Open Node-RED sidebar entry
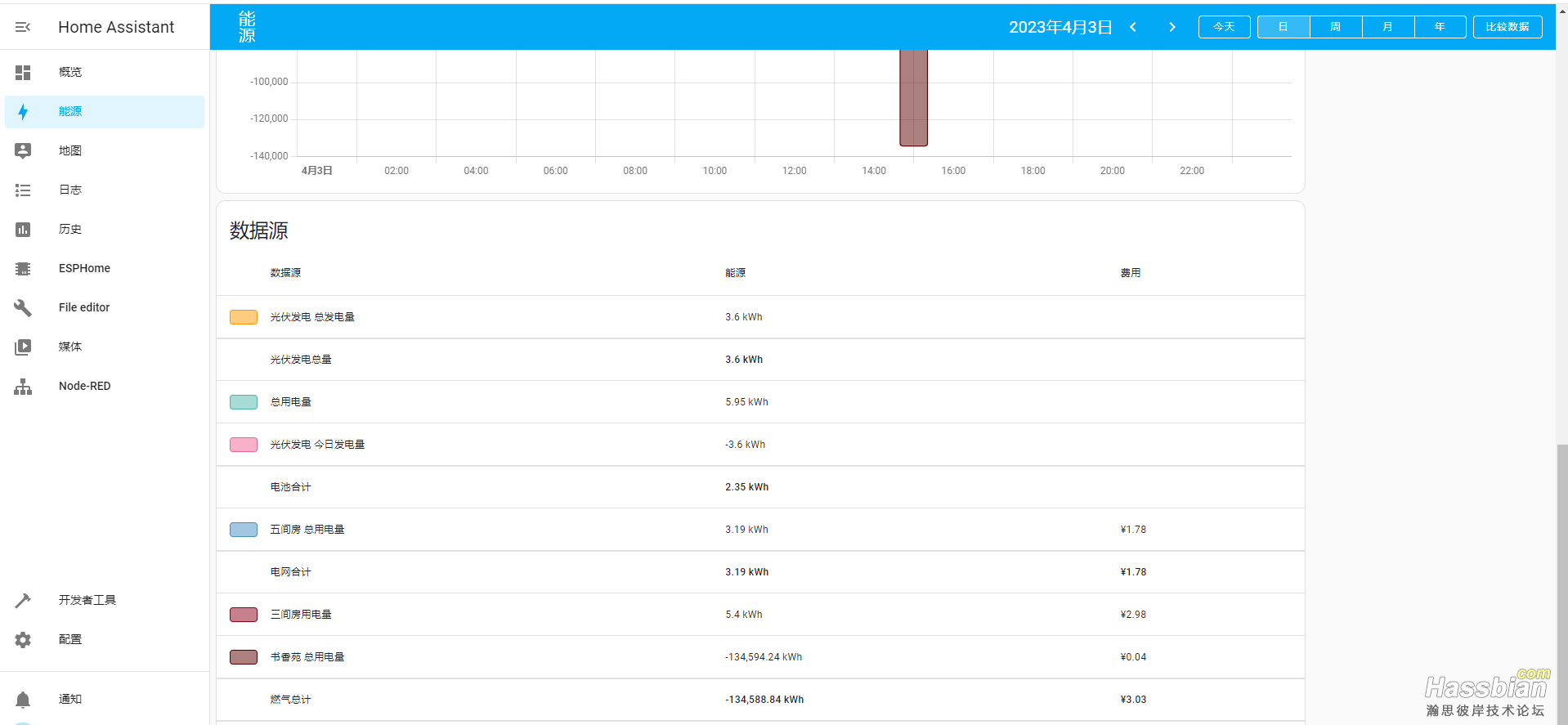This screenshot has width=1568, height=725. point(105,387)
